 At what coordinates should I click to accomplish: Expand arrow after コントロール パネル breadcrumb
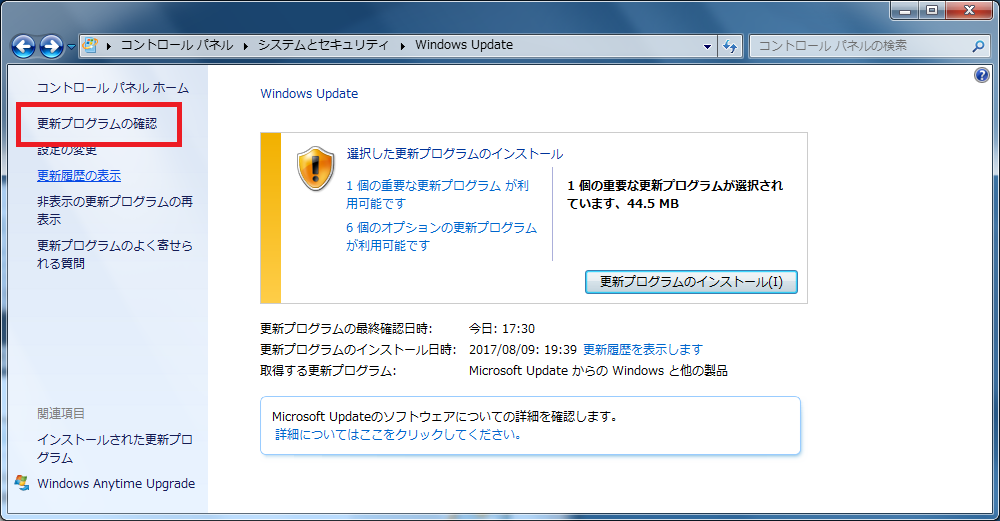[246, 46]
